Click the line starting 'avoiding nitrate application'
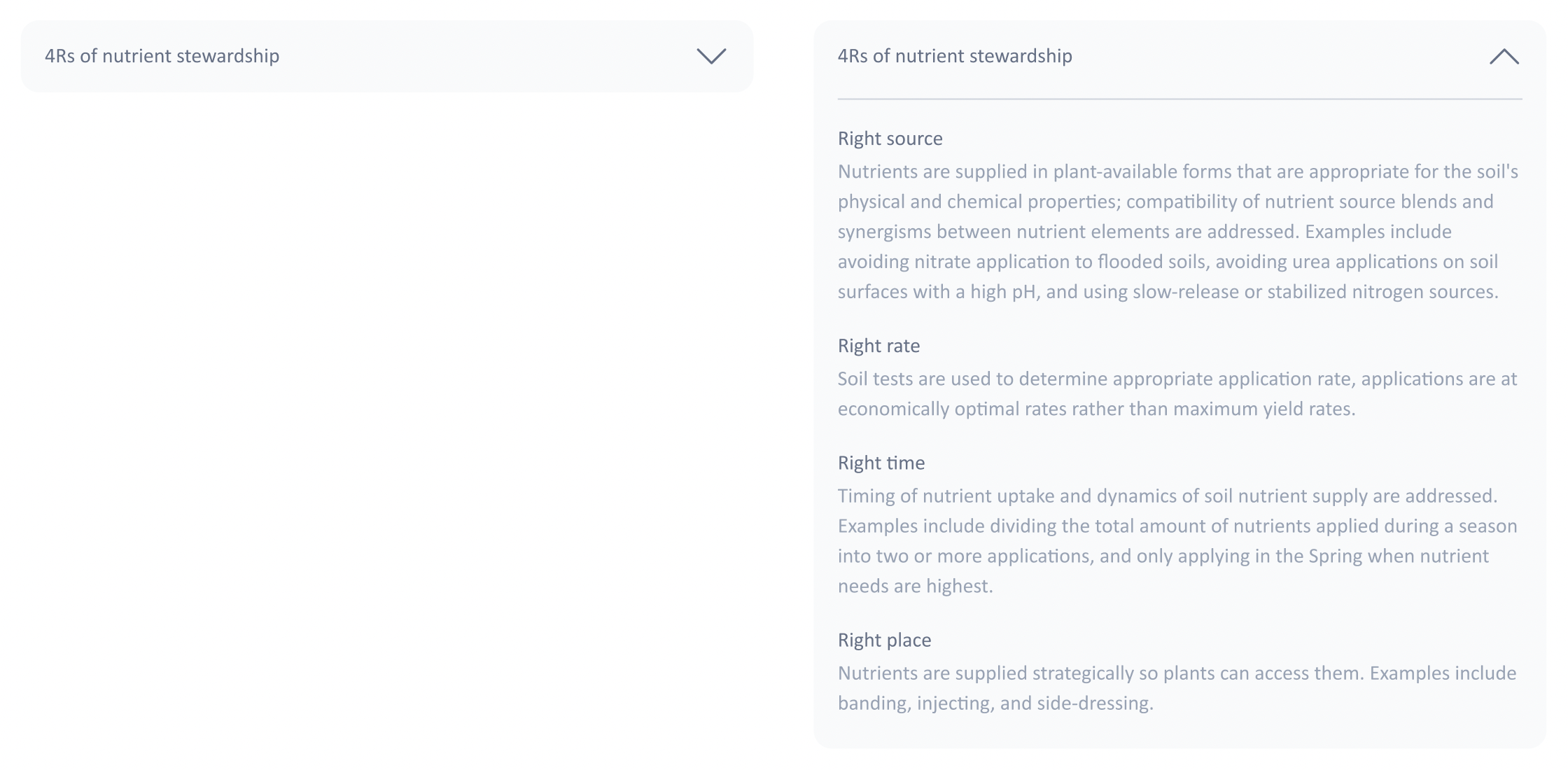Screen dimensions: 1568x770 [x=1168, y=262]
